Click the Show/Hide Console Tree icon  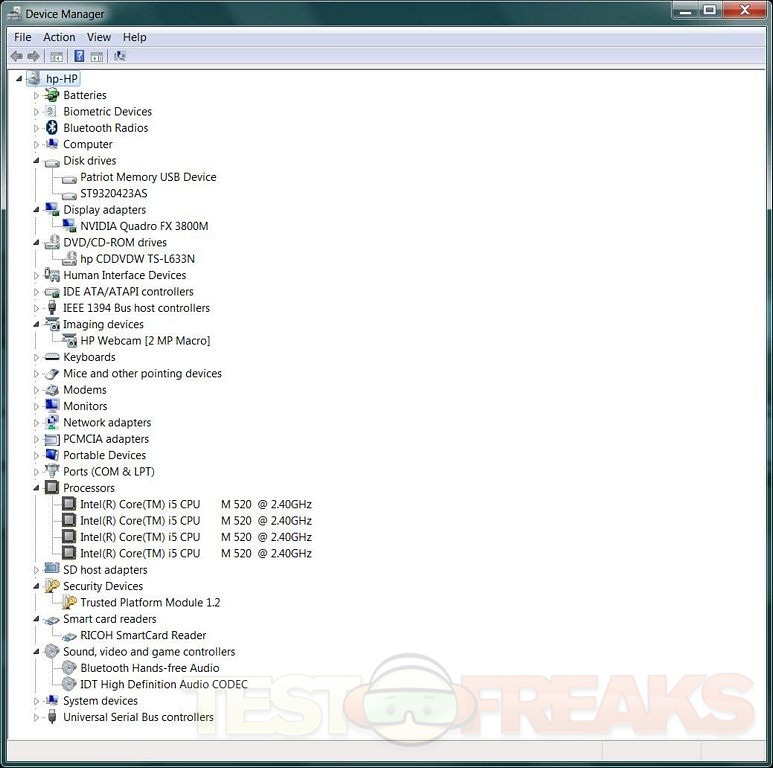[x=57, y=57]
